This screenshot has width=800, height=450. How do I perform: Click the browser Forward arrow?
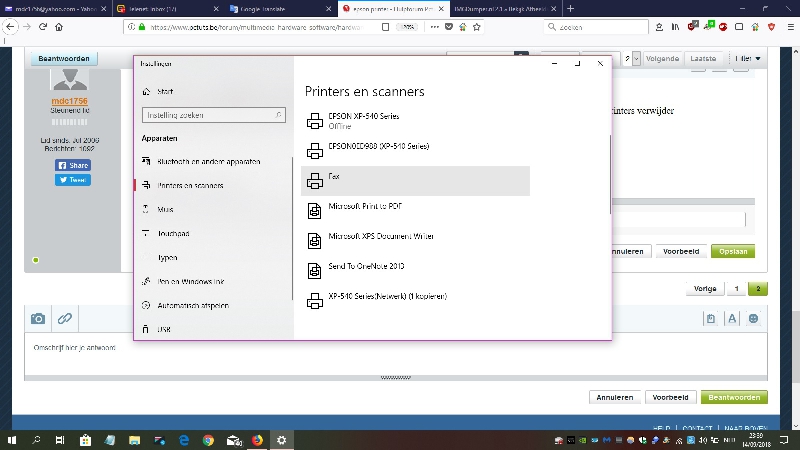[27, 27]
